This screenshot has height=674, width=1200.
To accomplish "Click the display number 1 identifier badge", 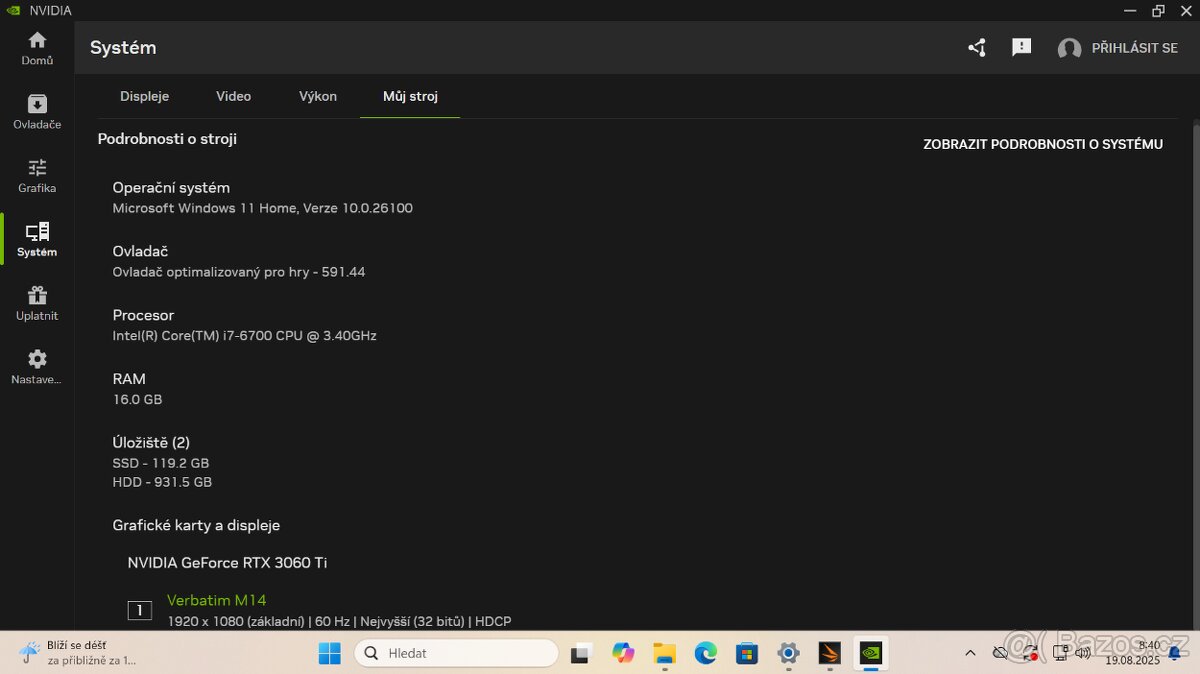I will pos(139,610).
